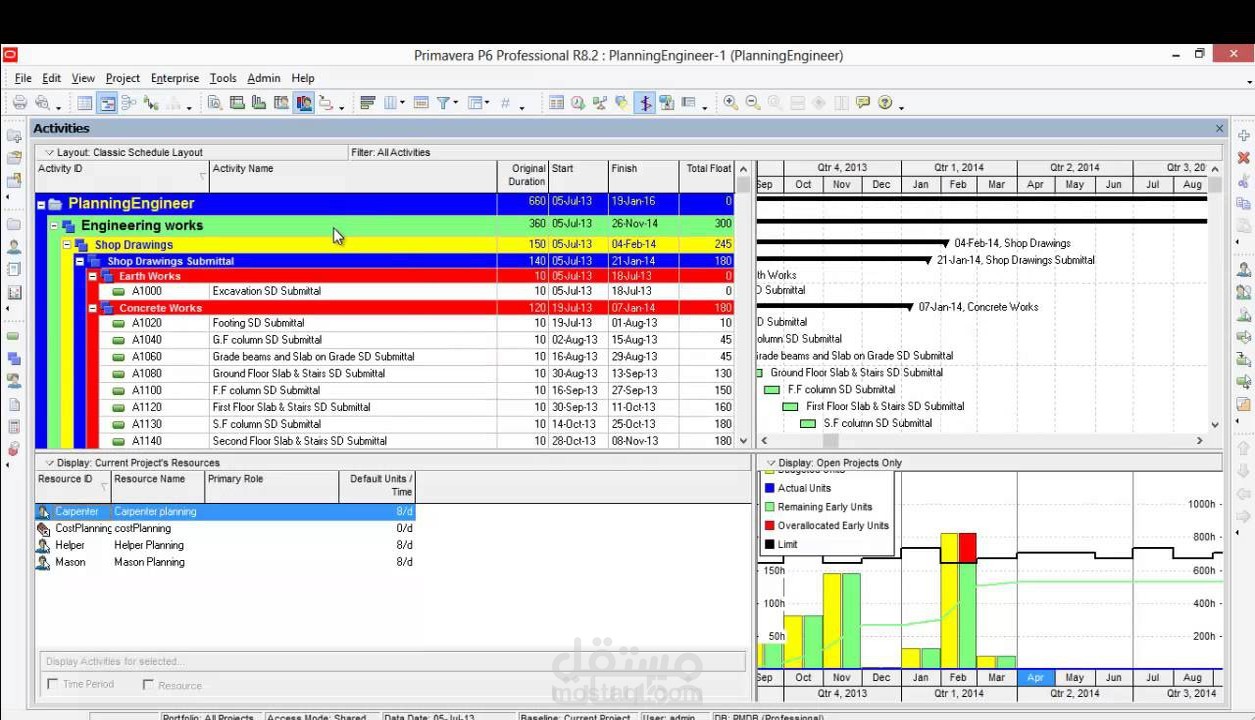Toggle the highlighted Progress Line icon
Screen dimensions: 1255x720
[x=645, y=102]
